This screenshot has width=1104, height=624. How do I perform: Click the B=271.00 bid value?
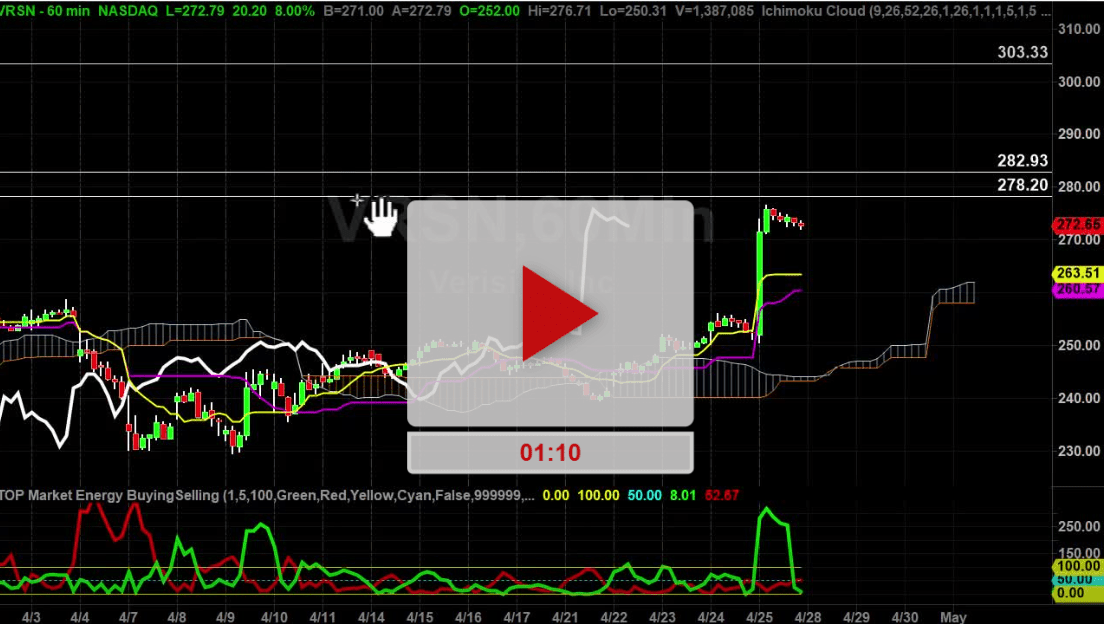tap(353, 11)
